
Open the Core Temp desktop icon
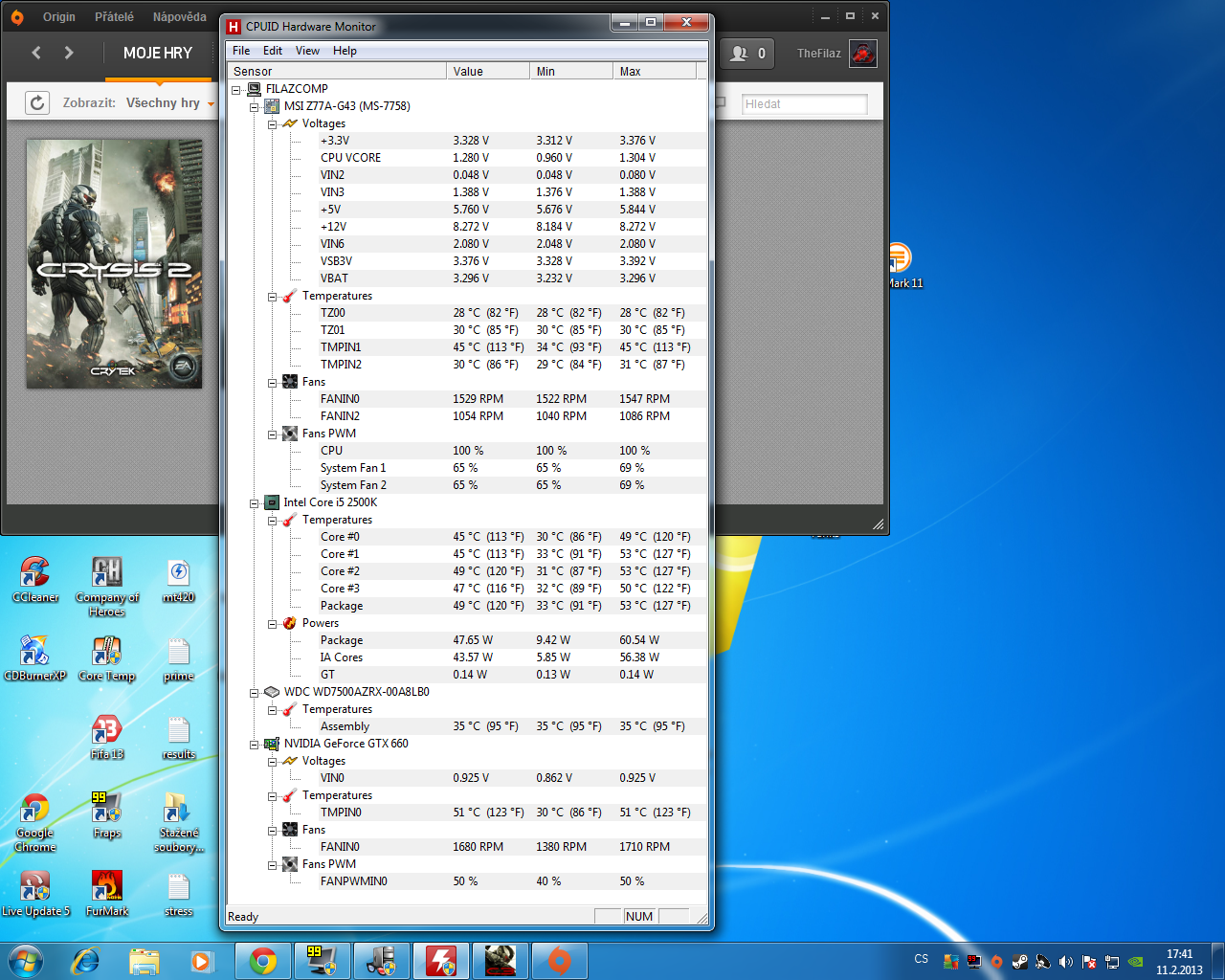point(107,658)
